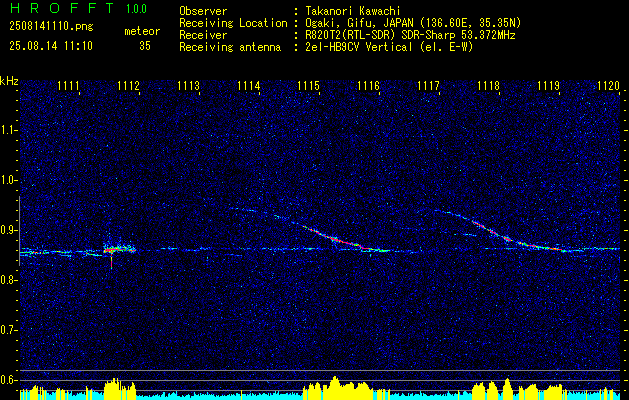The image size is (629, 400).
Task: Click the 1113 time axis marker
Action: click(x=189, y=85)
